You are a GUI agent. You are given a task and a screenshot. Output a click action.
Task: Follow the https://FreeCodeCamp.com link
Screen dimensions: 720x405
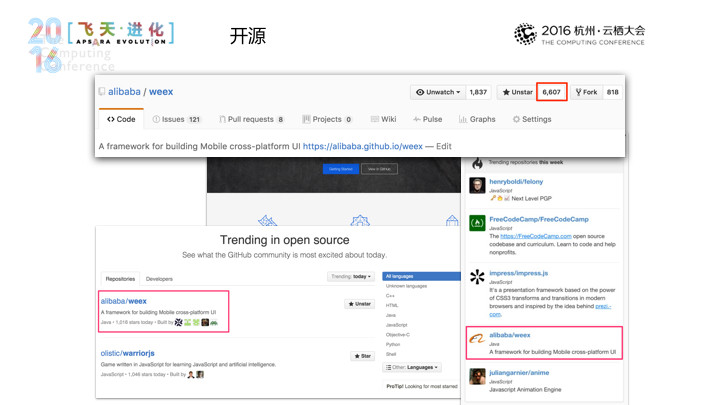[536, 236]
